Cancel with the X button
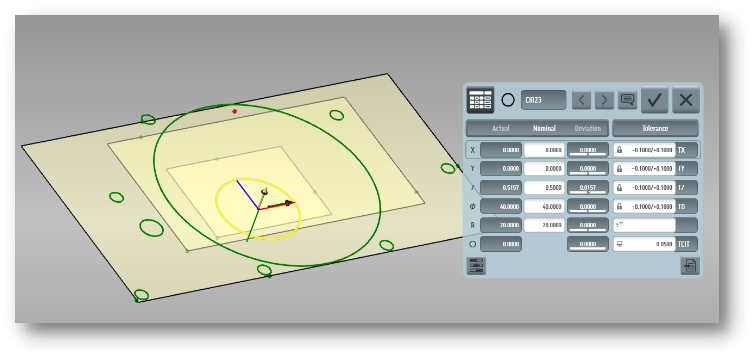Viewport: 756px width, 360px height. (686, 100)
